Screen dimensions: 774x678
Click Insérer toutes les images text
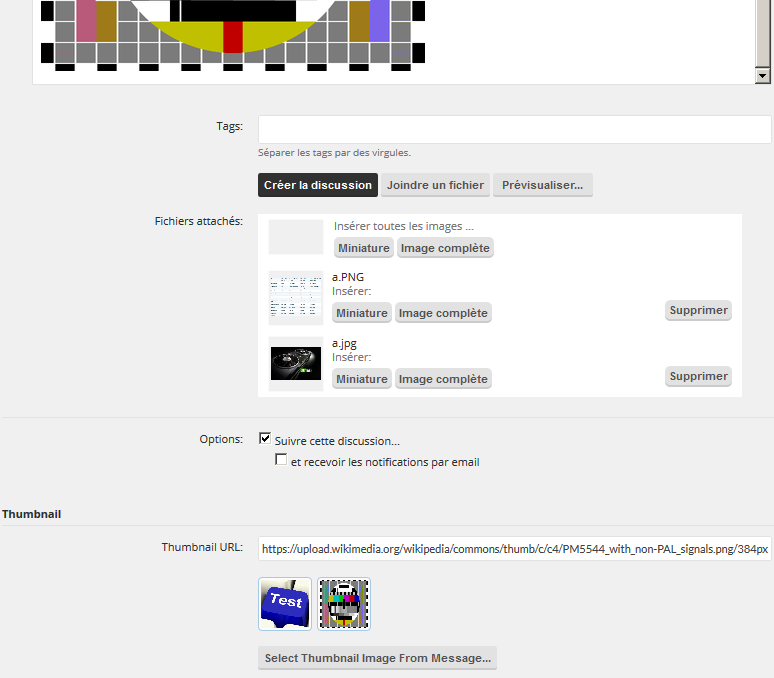tap(404, 226)
